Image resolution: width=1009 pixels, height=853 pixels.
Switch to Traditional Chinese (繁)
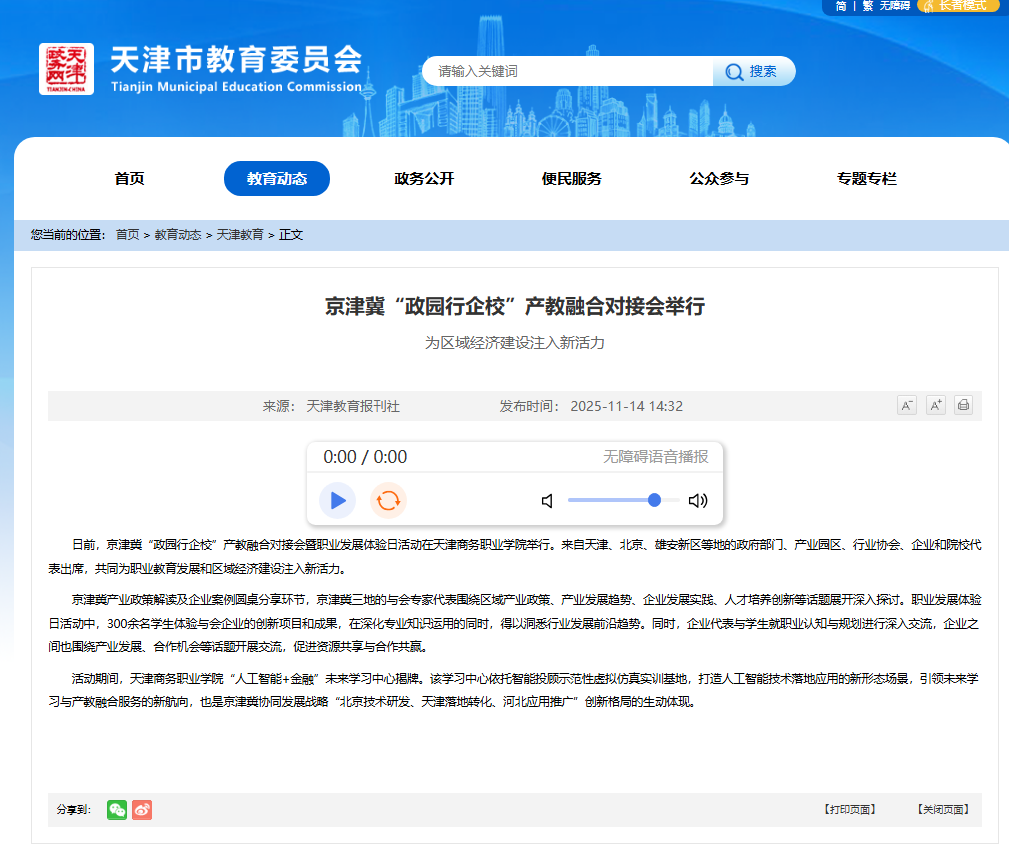point(867,6)
